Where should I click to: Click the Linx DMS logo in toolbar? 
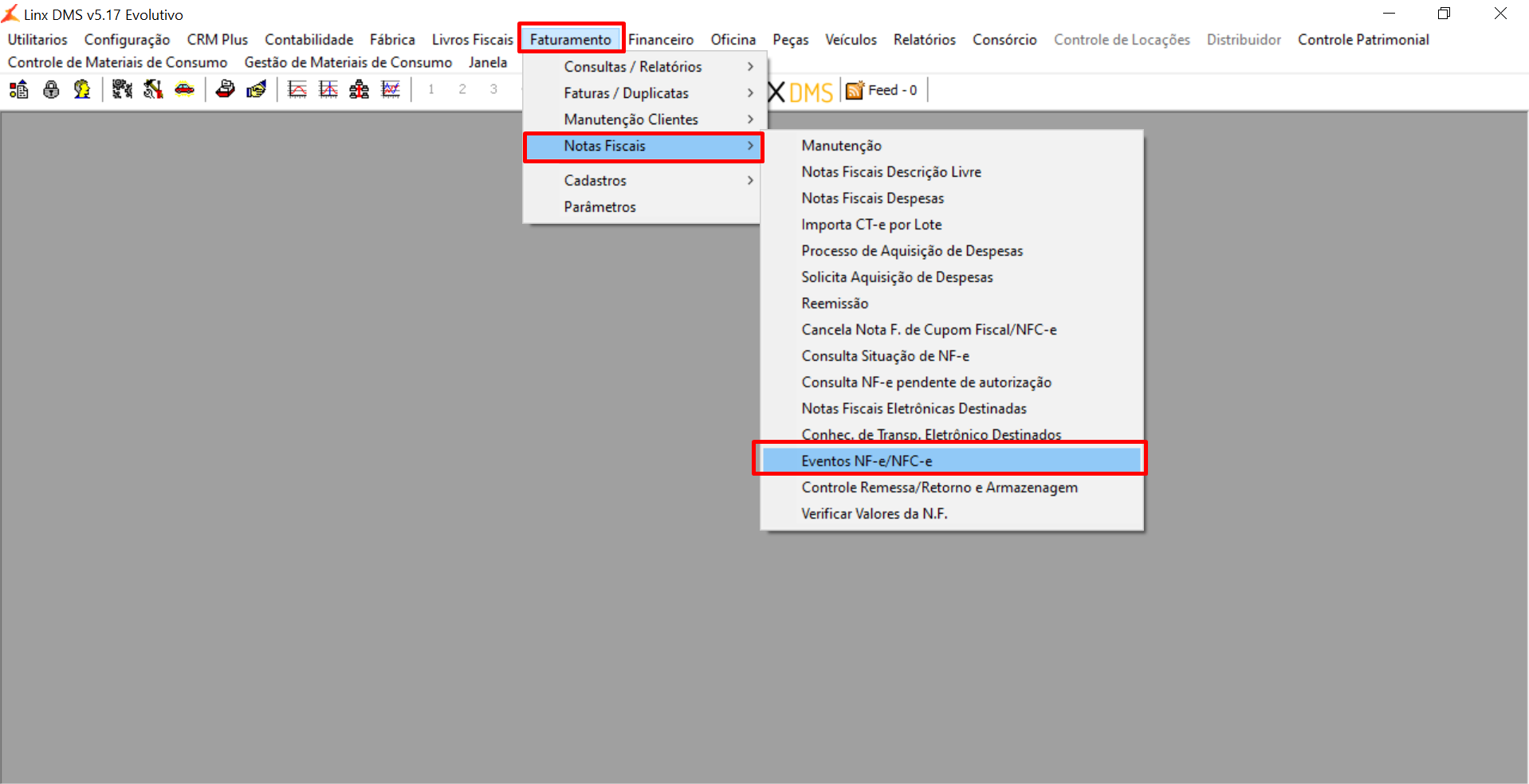coord(800,92)
